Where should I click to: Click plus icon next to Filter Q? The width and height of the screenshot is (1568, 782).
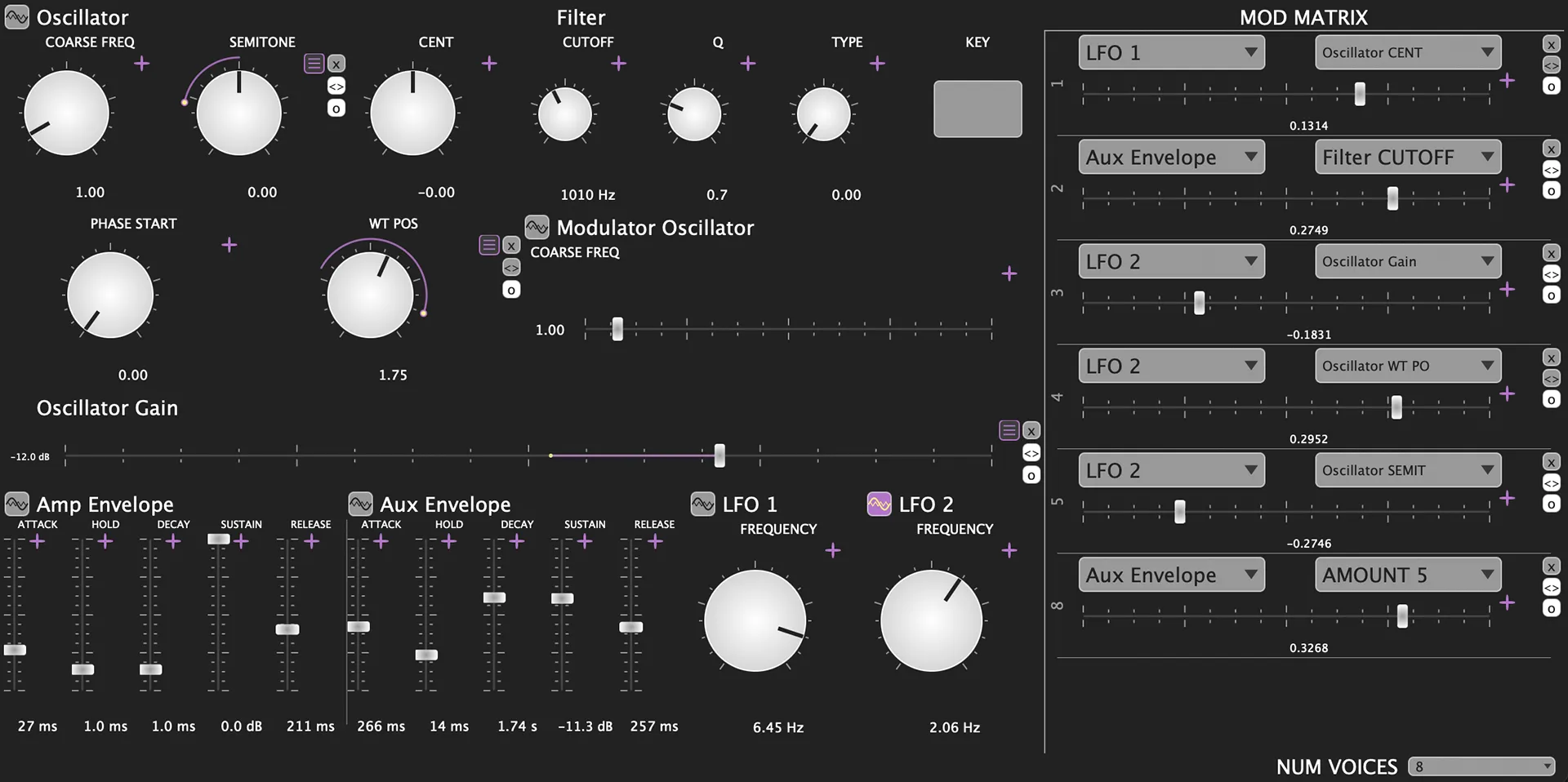748,63
